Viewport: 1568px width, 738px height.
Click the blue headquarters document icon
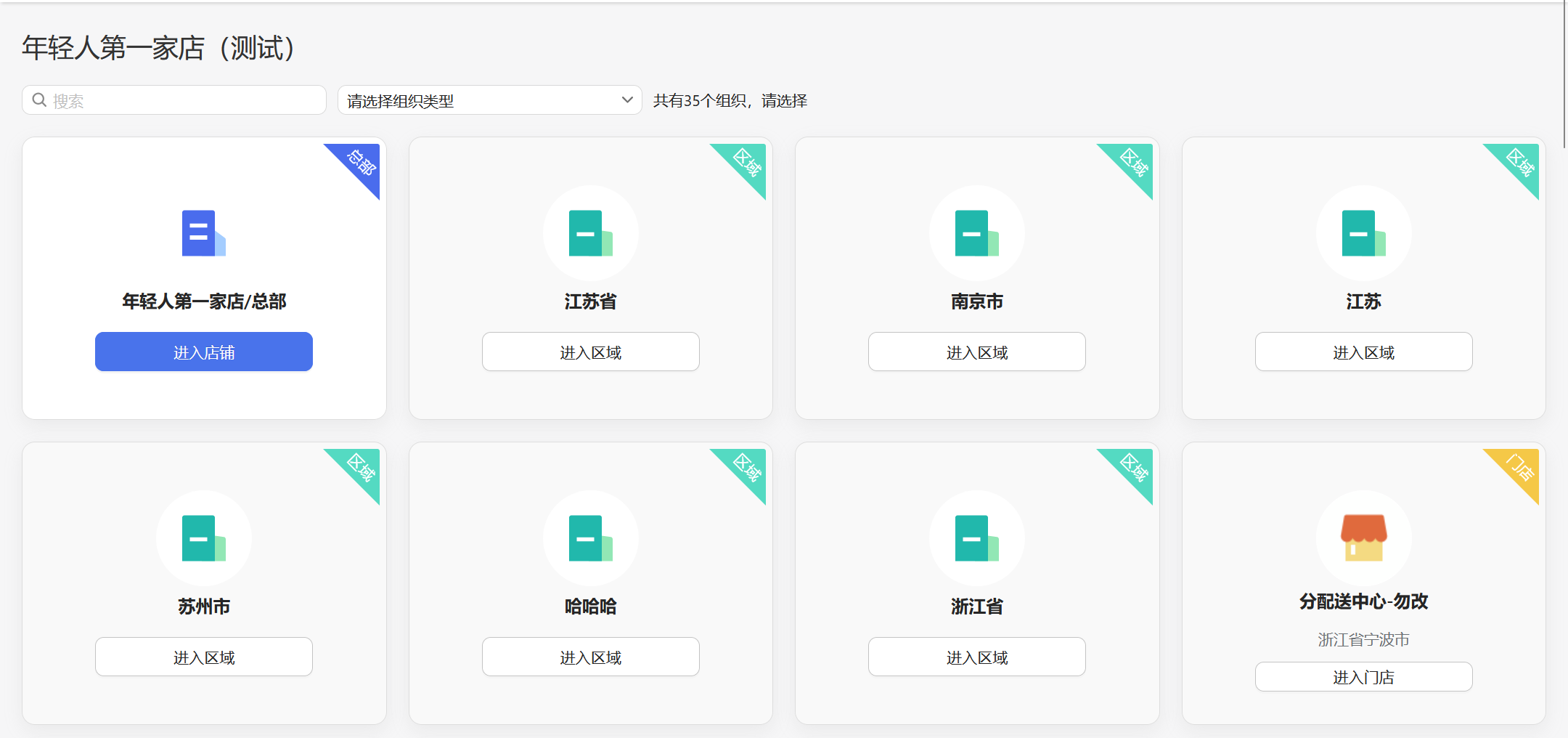tap(204, 233)
